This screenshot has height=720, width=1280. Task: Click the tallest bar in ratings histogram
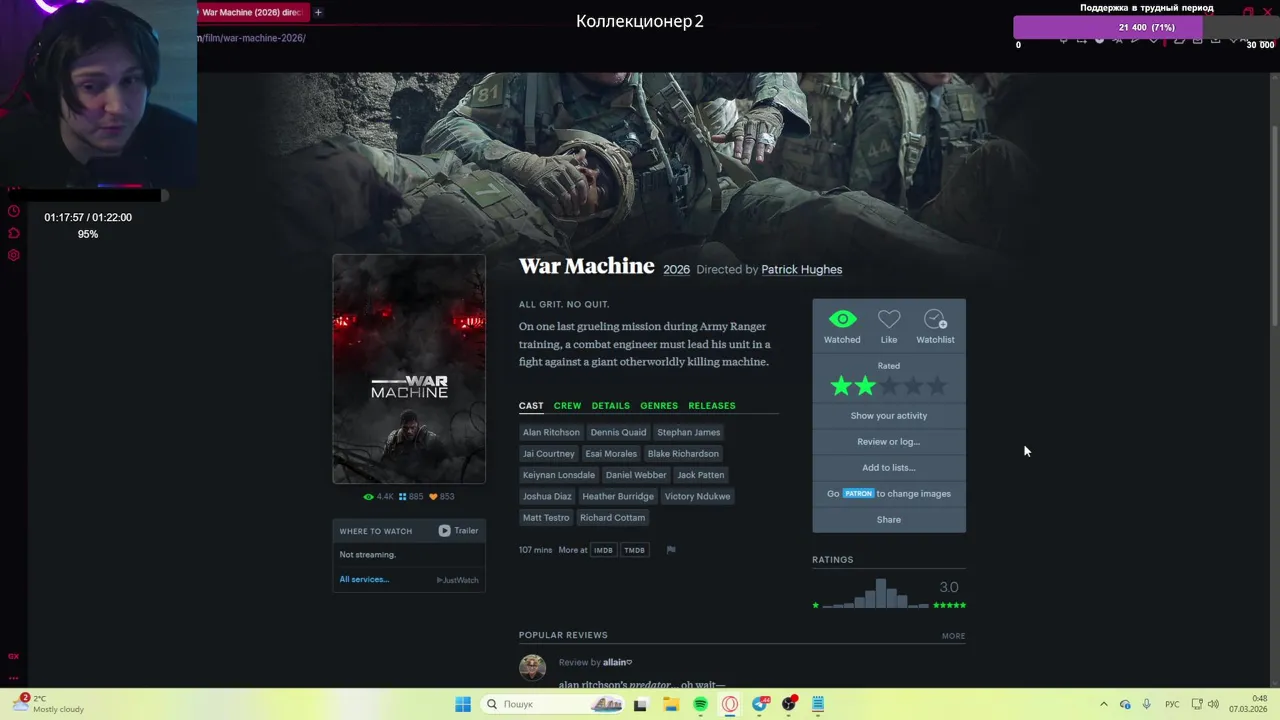tap(881, 593)
